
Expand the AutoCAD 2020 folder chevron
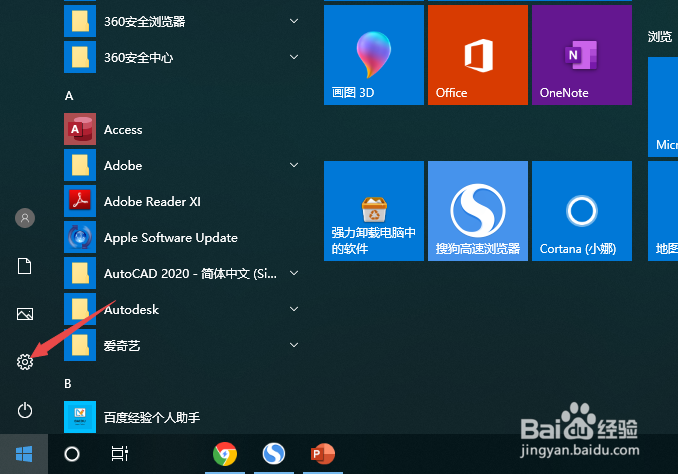click(294, 273)
